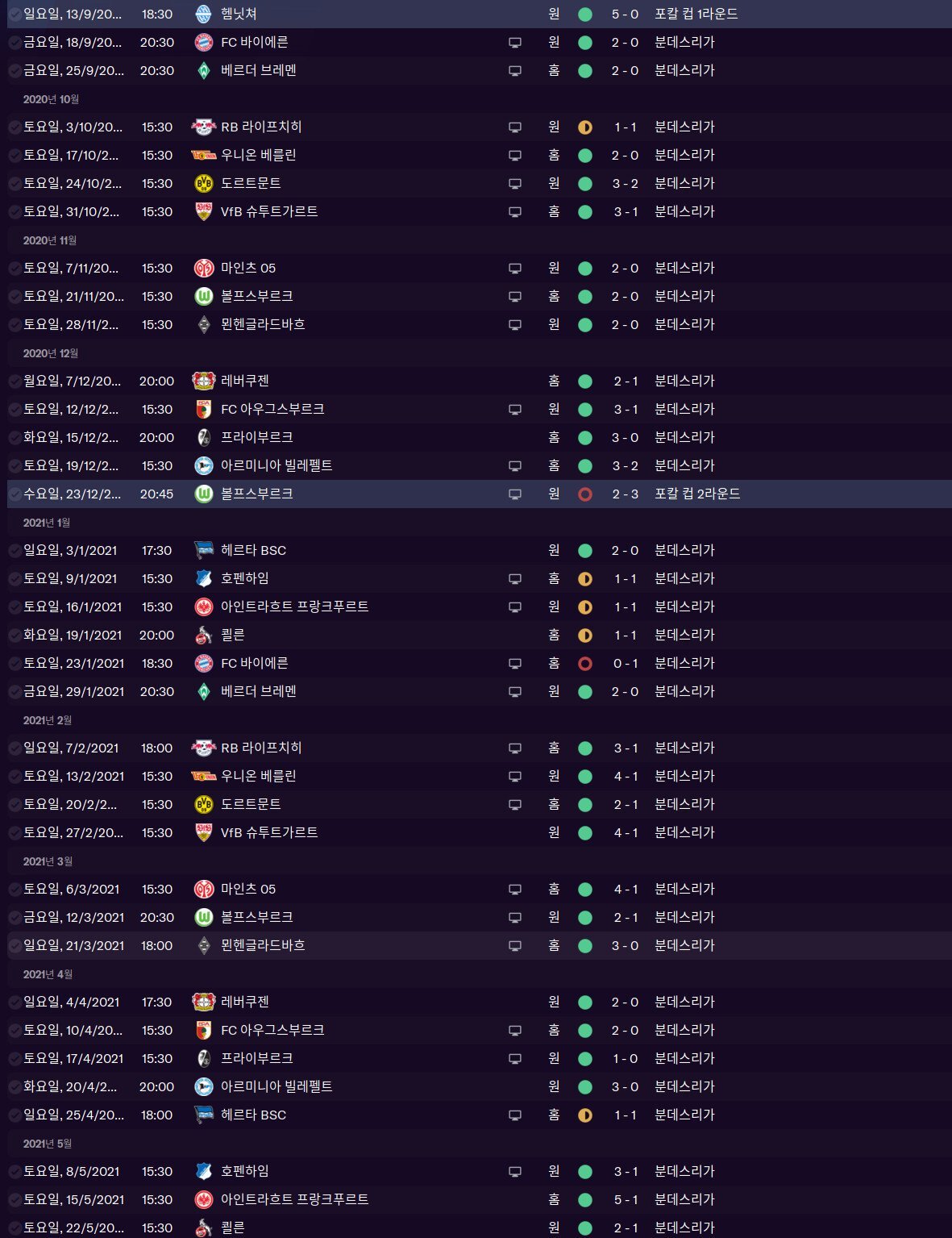
Task: Click the 호펜하임 logo in the 8/5/2021 row
Action: click(204, 1171)
